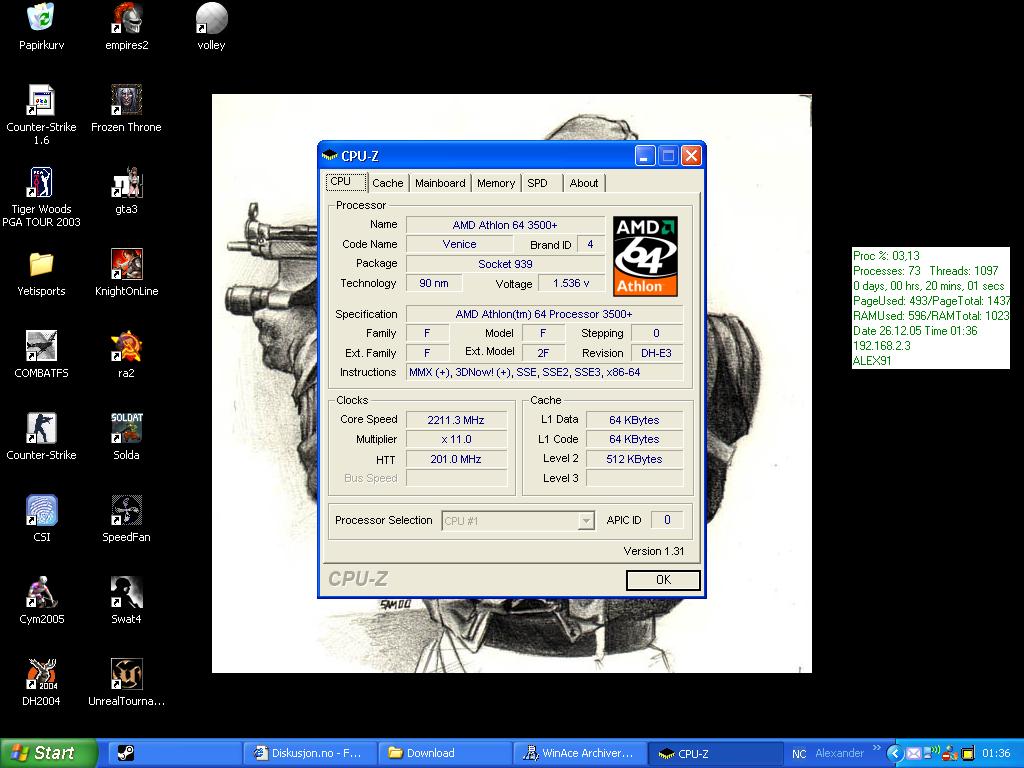This screenshot has height=768, width=1024.
Task: Select the Cym2005 desktop icon
Action: pyautogui.click(x=41, y=601)
